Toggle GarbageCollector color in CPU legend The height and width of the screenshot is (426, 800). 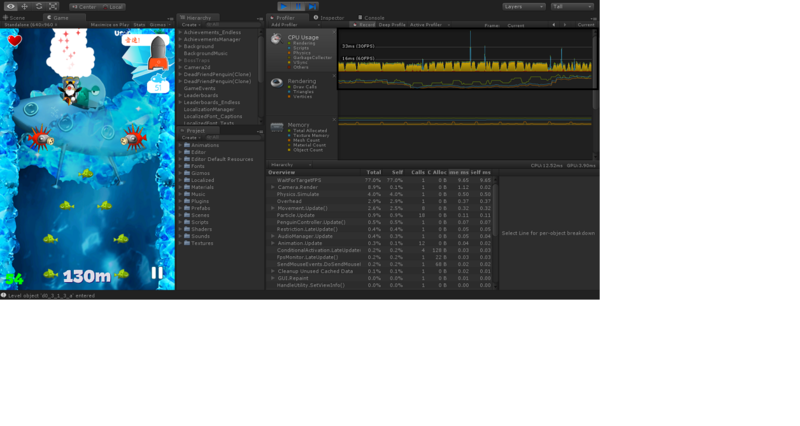click(289, 58)
